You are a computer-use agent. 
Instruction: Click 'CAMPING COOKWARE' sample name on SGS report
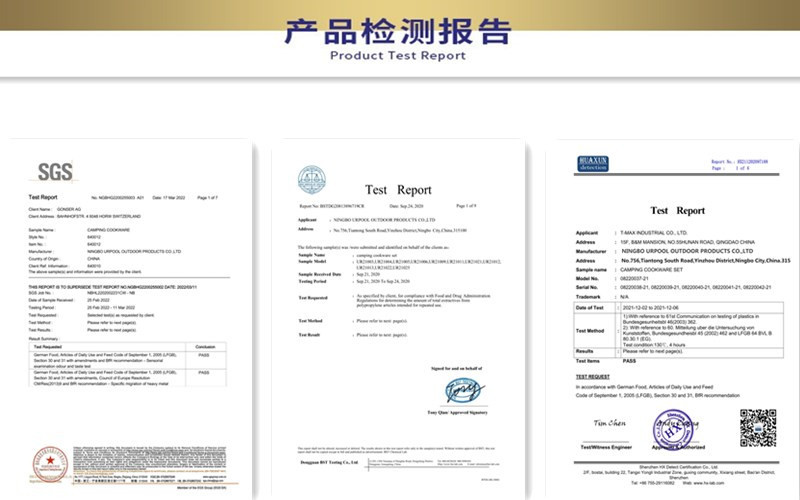pos(108,230)
